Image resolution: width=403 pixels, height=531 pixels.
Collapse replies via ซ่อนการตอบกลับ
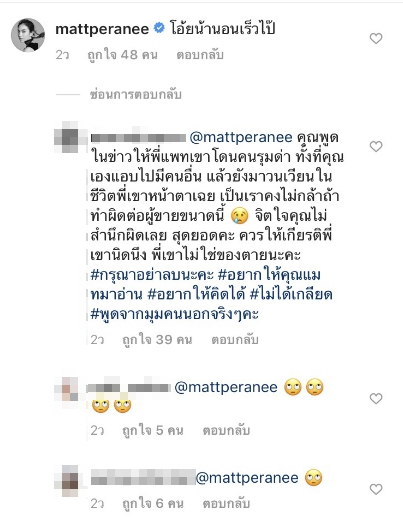point(135,94)
